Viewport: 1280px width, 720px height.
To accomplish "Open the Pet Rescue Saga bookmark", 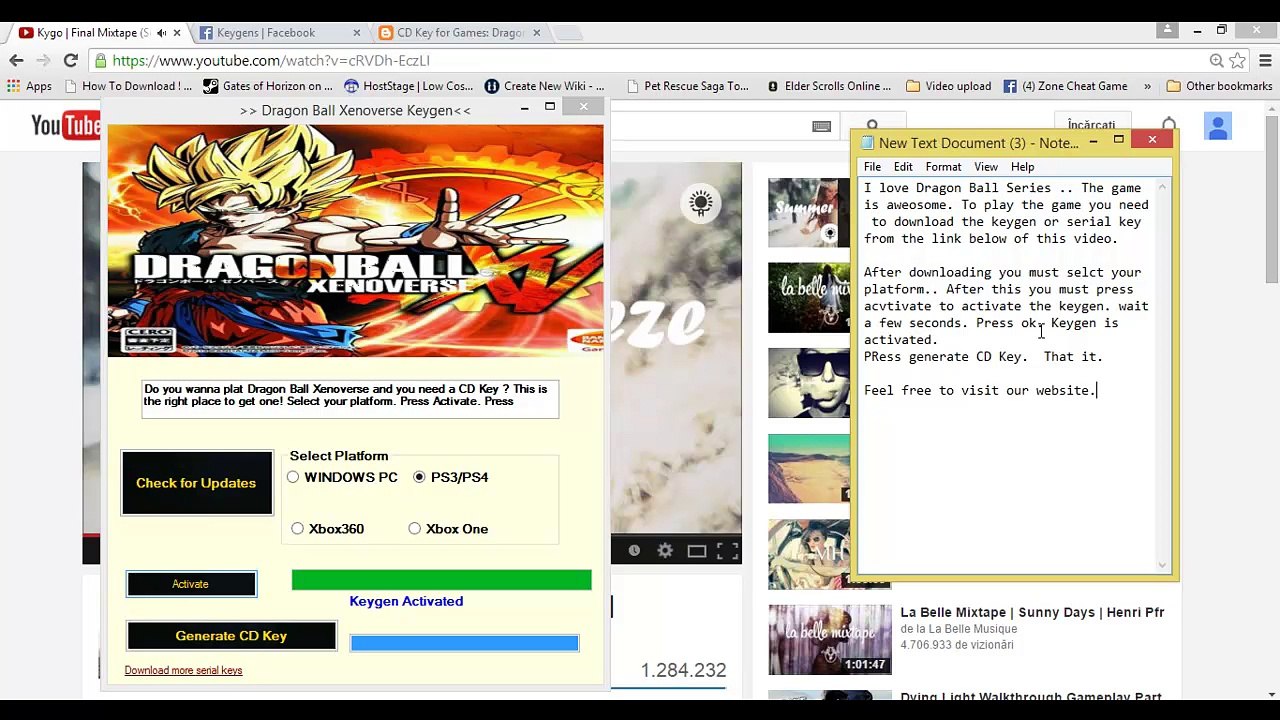I will [687, 86].
